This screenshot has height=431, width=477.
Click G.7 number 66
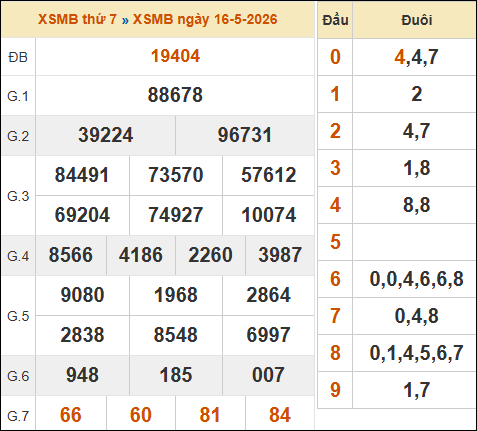(71, 415)
